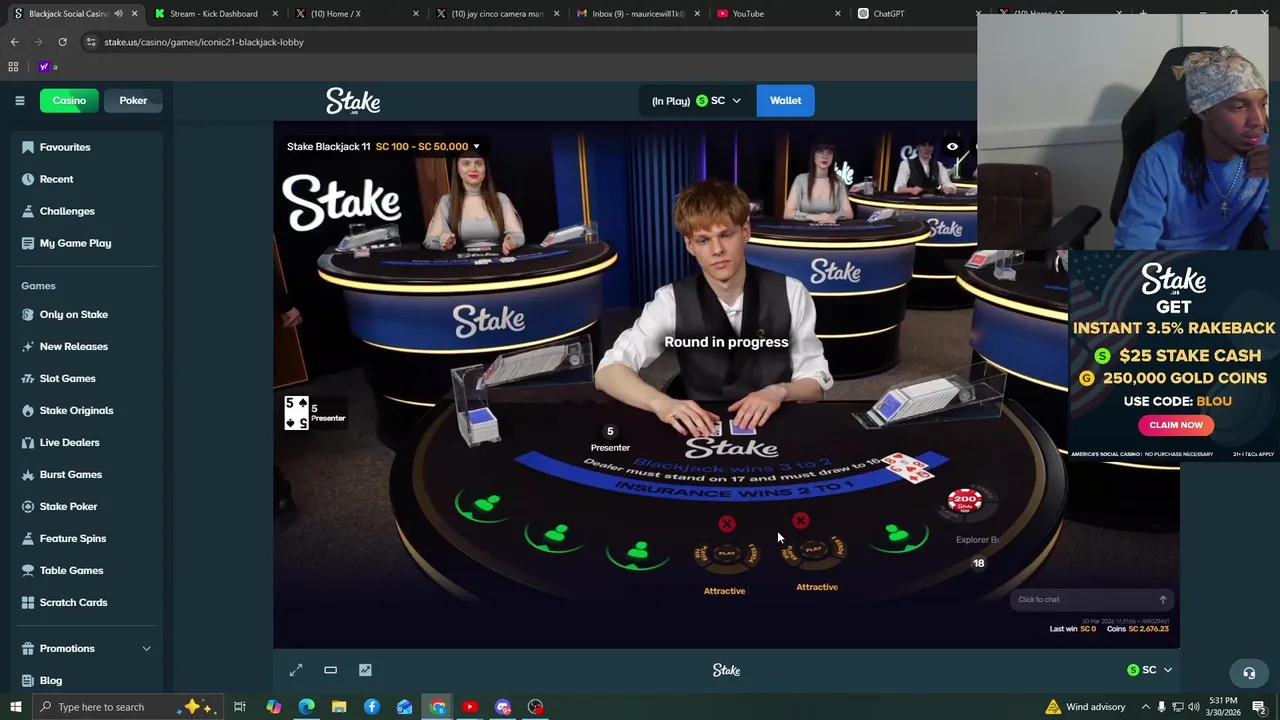The image size is (1280, 720).
Task: Send the chat message arrow
Action: (x=1163, y=599)
